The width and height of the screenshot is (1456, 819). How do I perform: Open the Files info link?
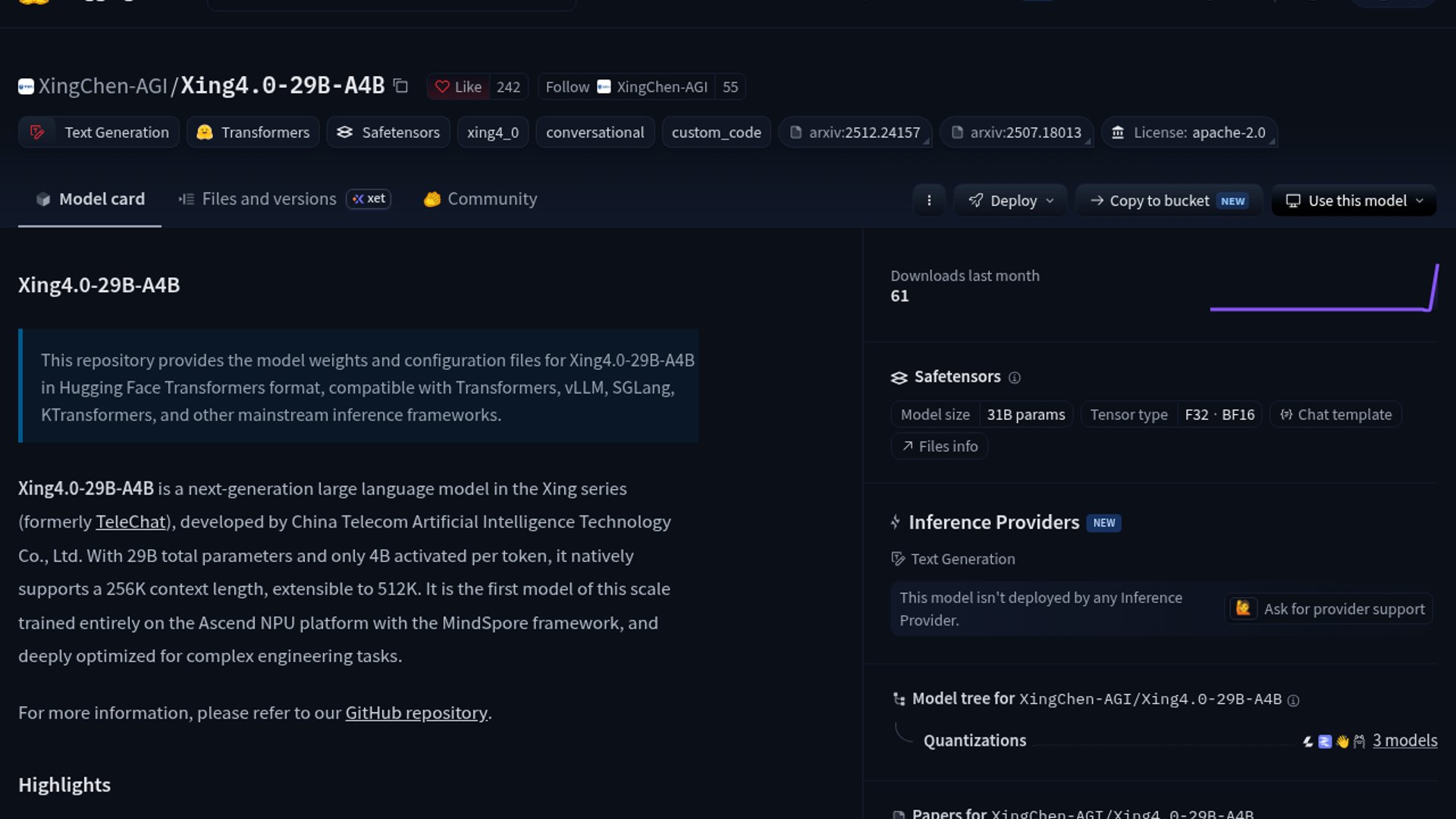[940, 446]
